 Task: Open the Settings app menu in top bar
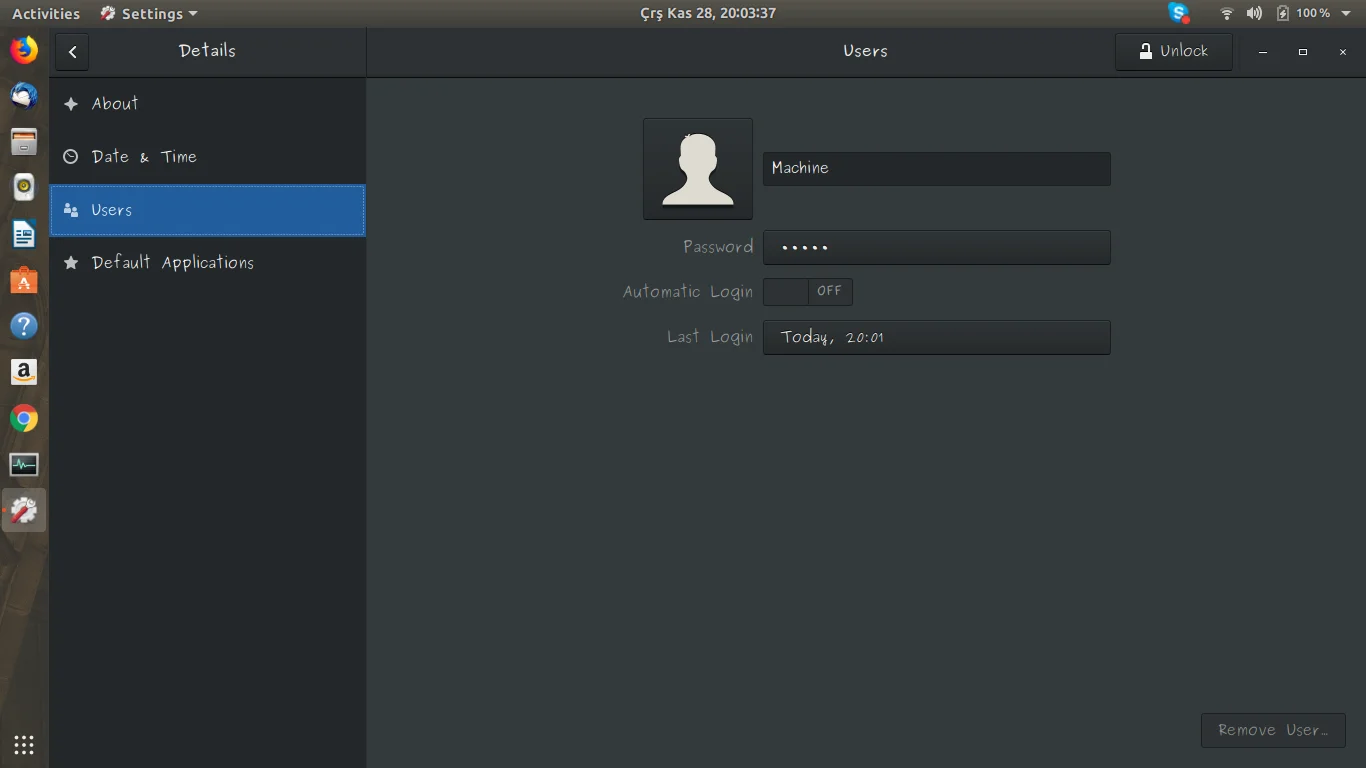click(149, 13)
